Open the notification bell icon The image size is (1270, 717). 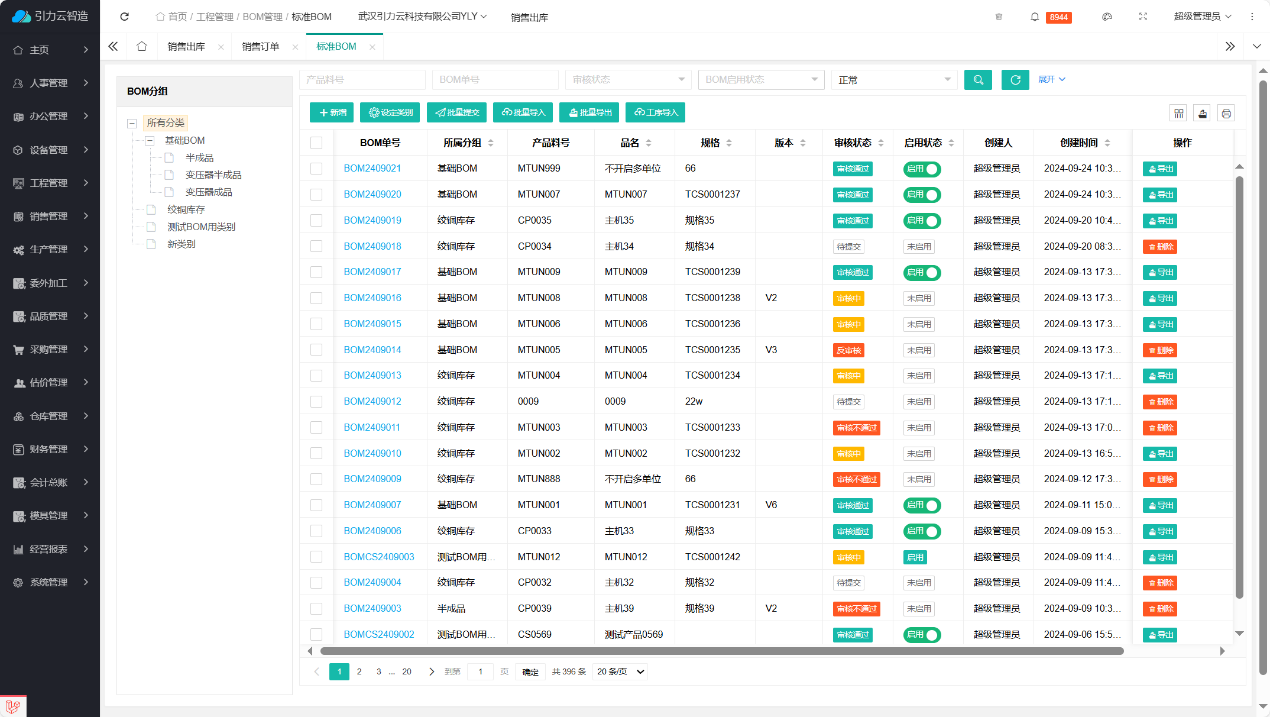coord(1034,17)
